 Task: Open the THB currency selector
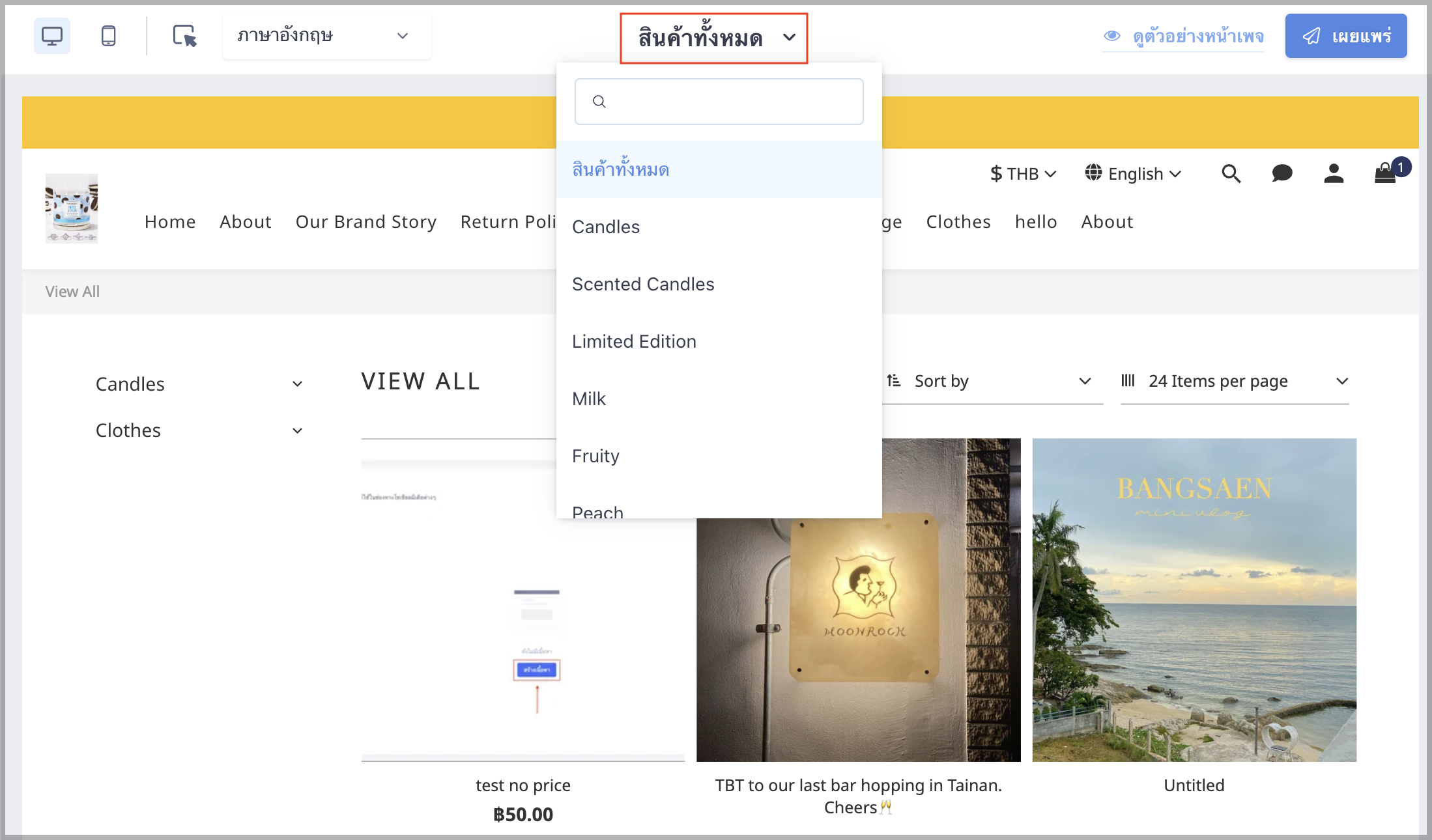tap(1023, 174)
